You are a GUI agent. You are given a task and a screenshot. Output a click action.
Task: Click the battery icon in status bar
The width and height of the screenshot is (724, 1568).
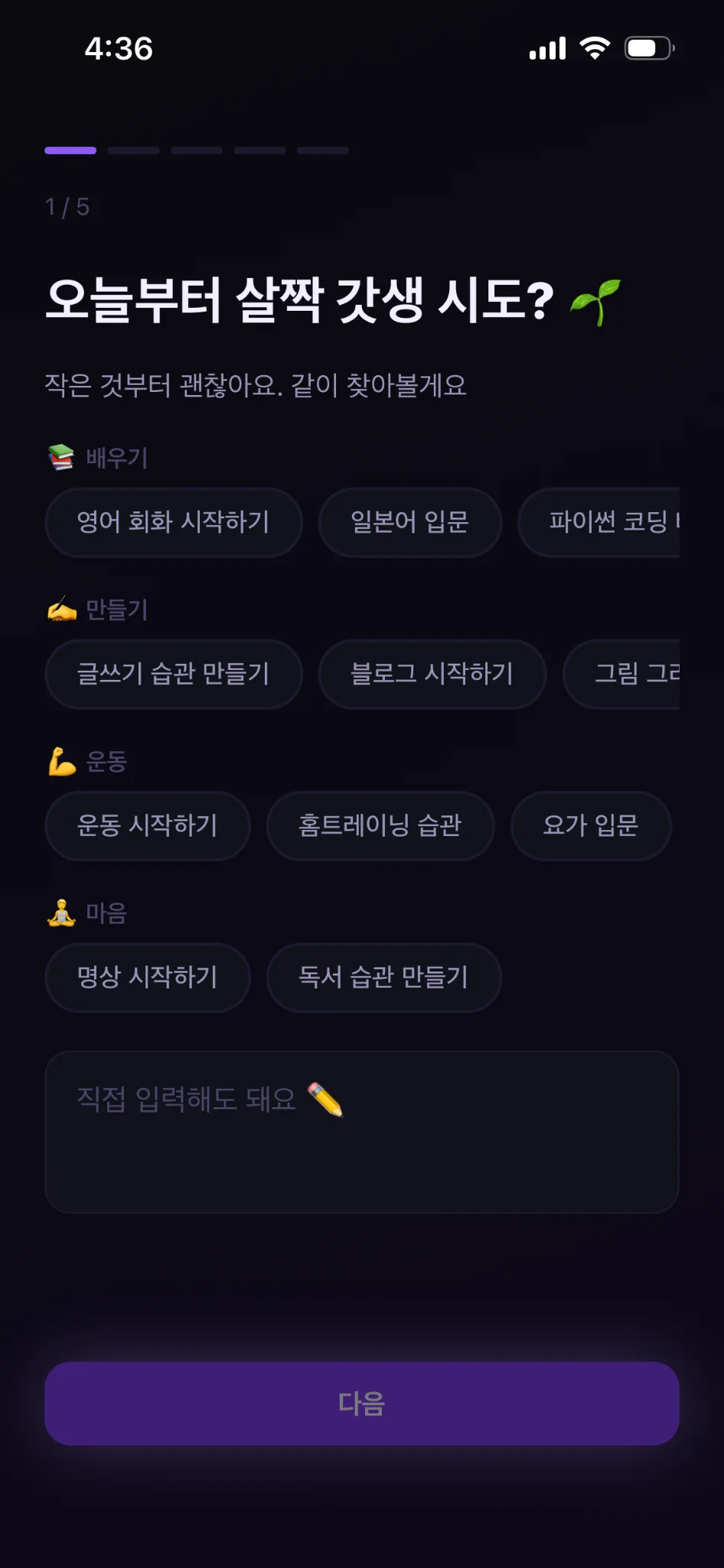click(x=650, y=48)
